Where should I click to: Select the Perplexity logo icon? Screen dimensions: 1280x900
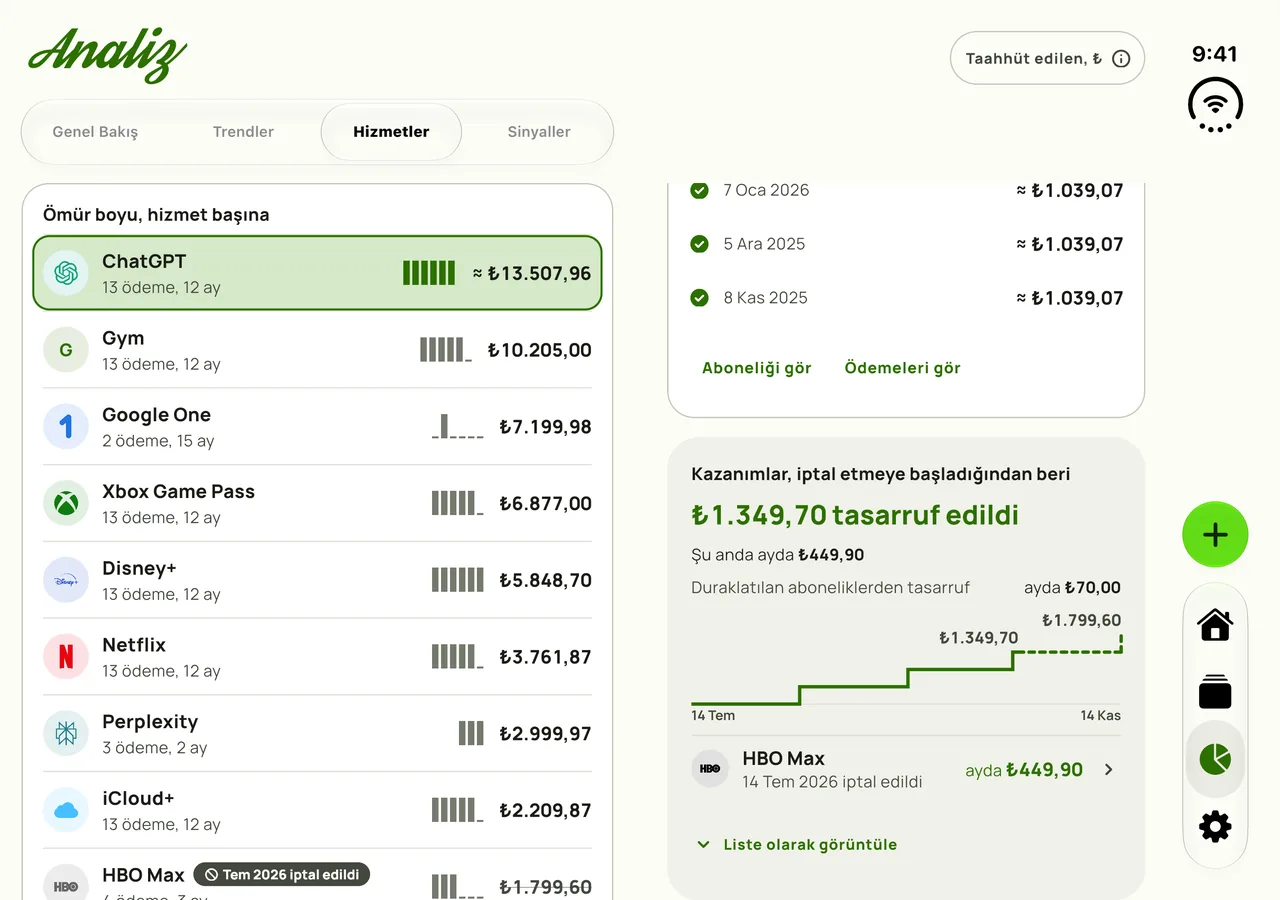66,734
